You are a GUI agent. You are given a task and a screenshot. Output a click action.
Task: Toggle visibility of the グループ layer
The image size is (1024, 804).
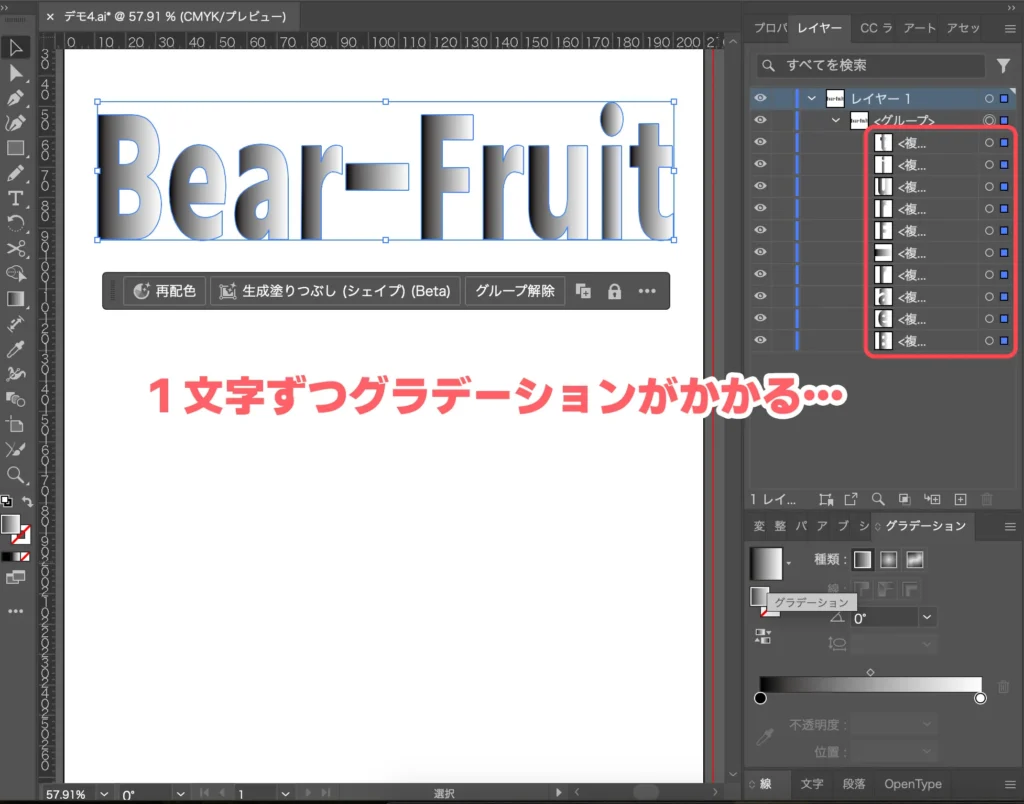click(x=760, y=119)
